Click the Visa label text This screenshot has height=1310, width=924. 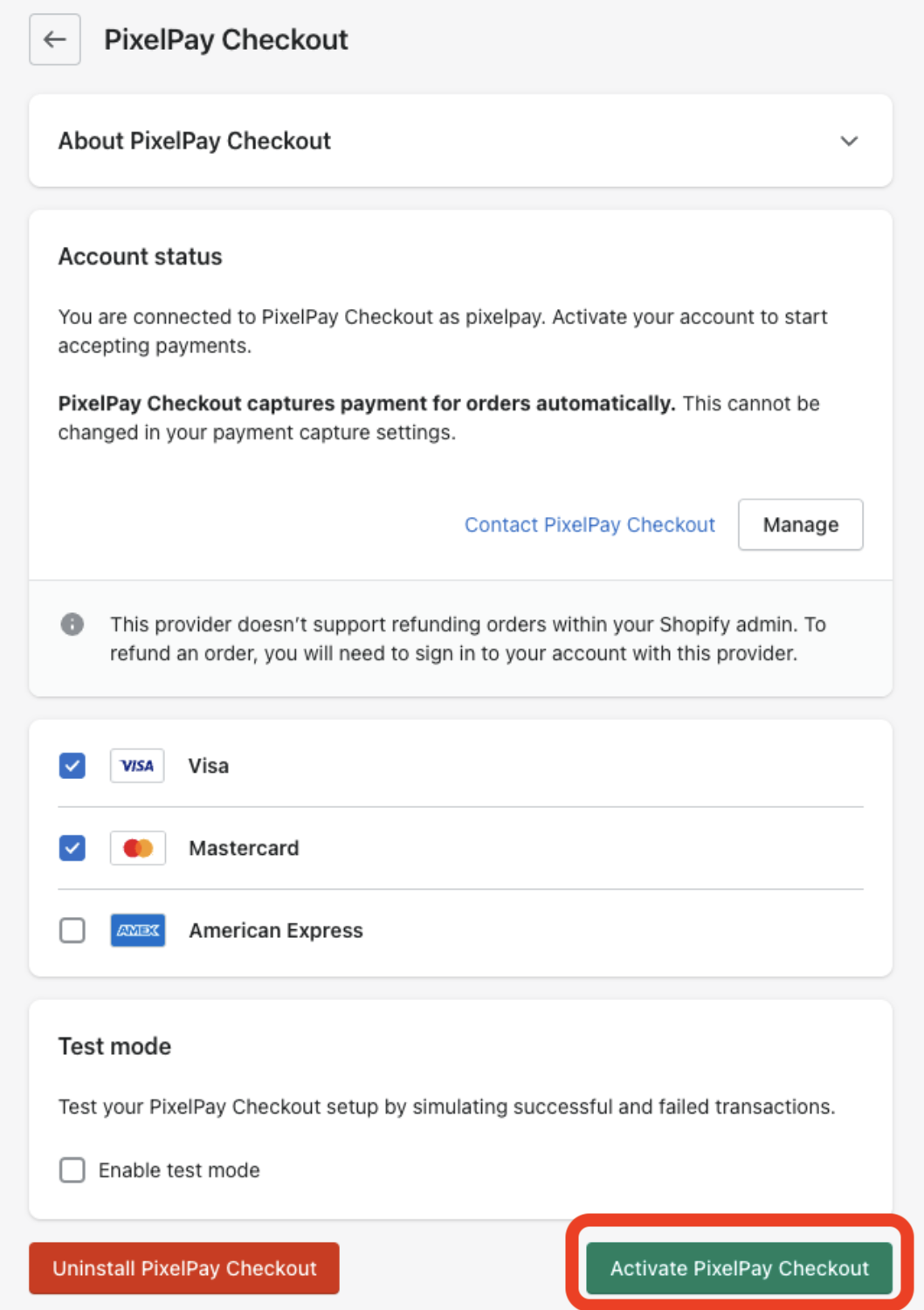(209, 766)
